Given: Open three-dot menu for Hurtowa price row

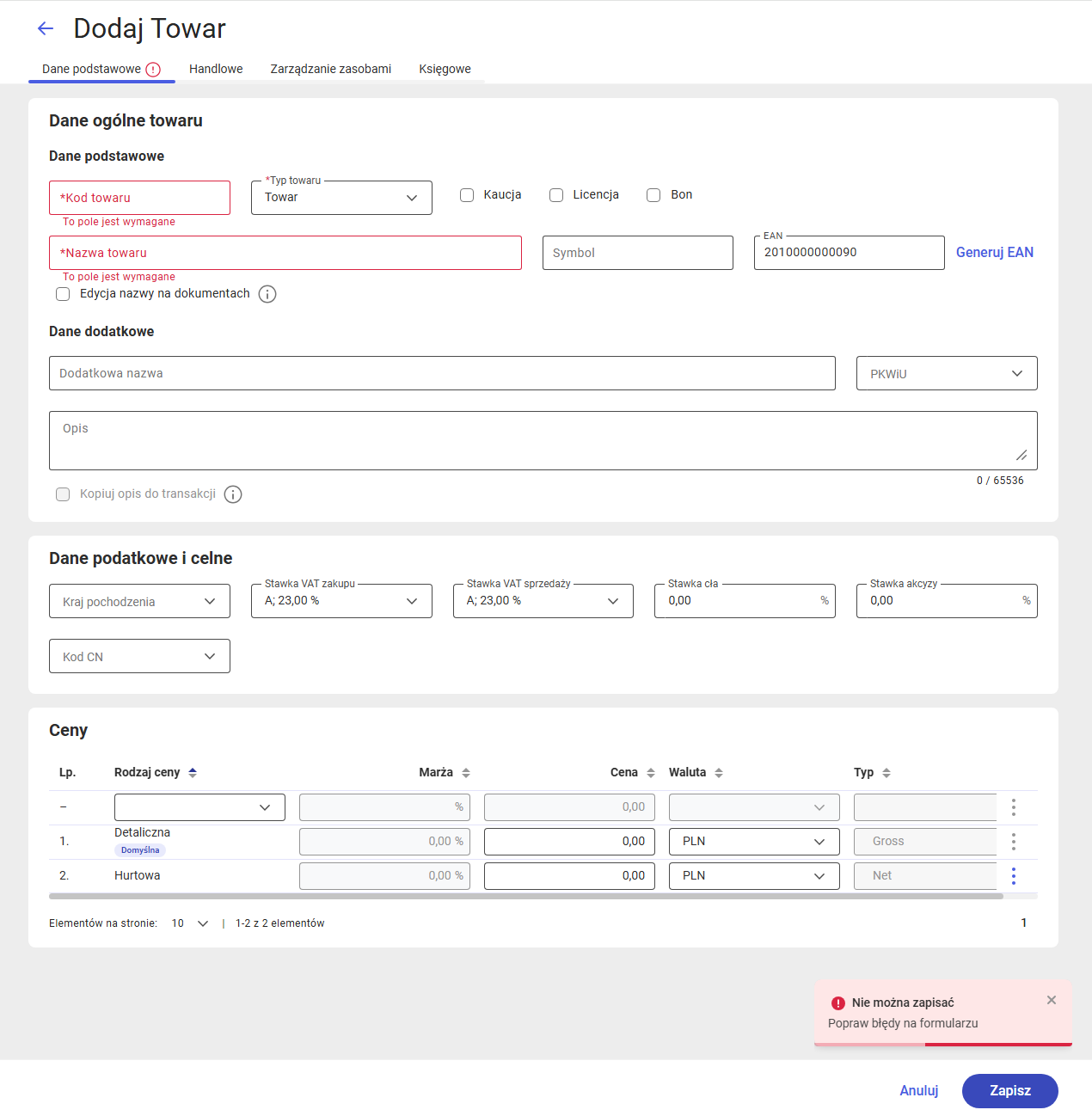Looking at the screenshot, I should click(x=1014, y=875).
